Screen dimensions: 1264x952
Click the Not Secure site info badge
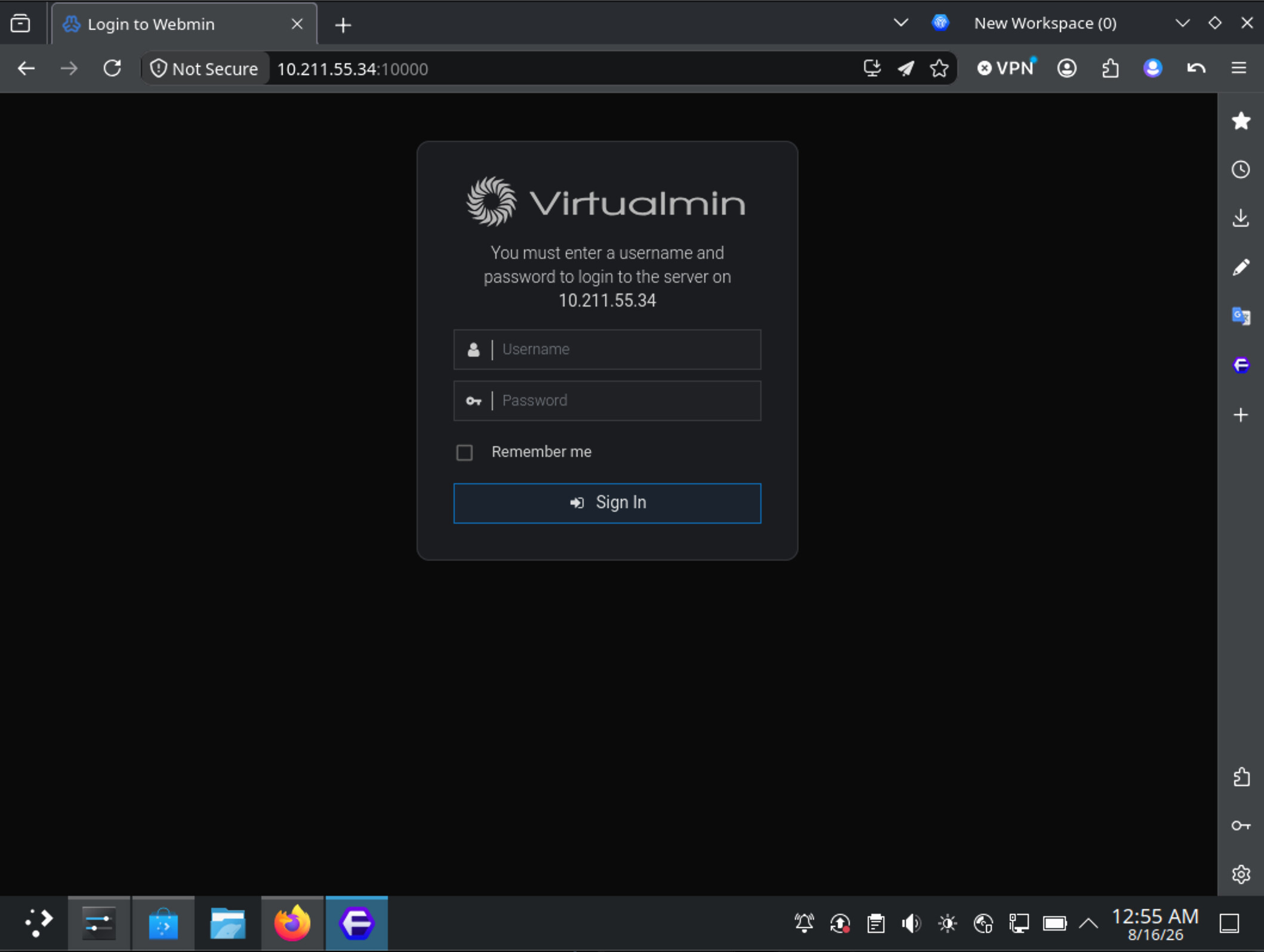(x=204, y=69)
